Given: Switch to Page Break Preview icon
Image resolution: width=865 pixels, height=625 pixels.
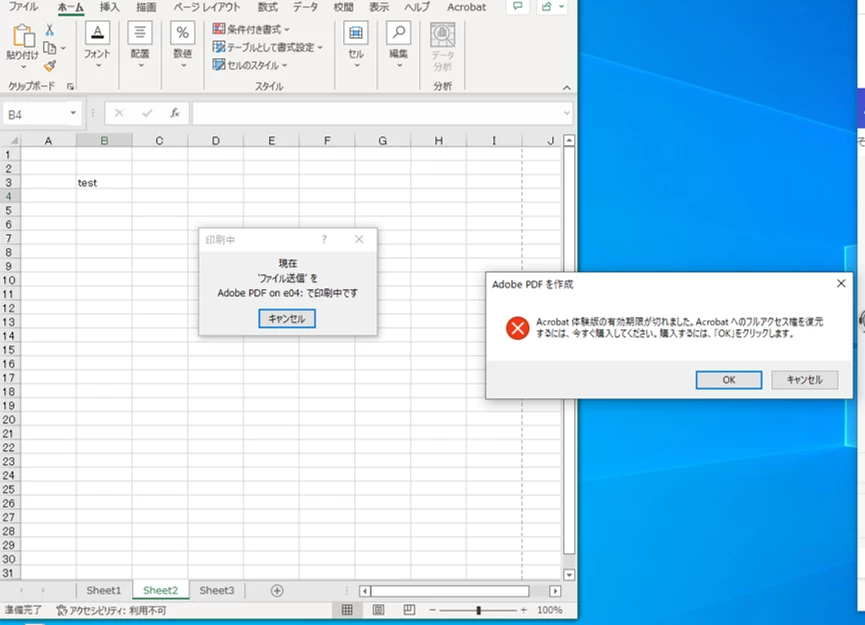Looking at the screenshot, I should 409,610.
